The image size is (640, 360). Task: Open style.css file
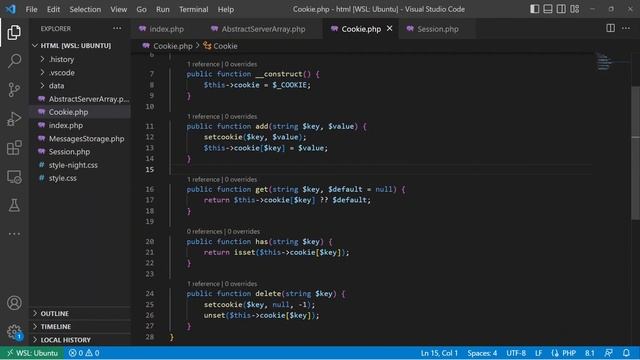tap(80, 178)
